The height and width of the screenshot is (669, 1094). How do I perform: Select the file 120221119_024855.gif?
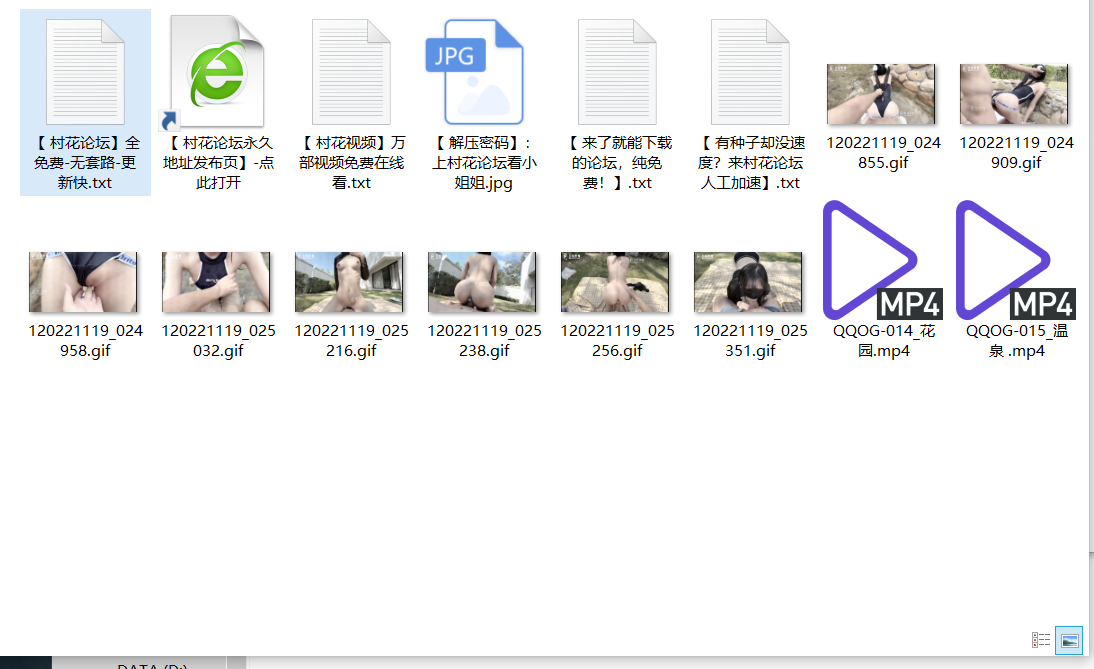pyautogui.click(x=881, y=95)
